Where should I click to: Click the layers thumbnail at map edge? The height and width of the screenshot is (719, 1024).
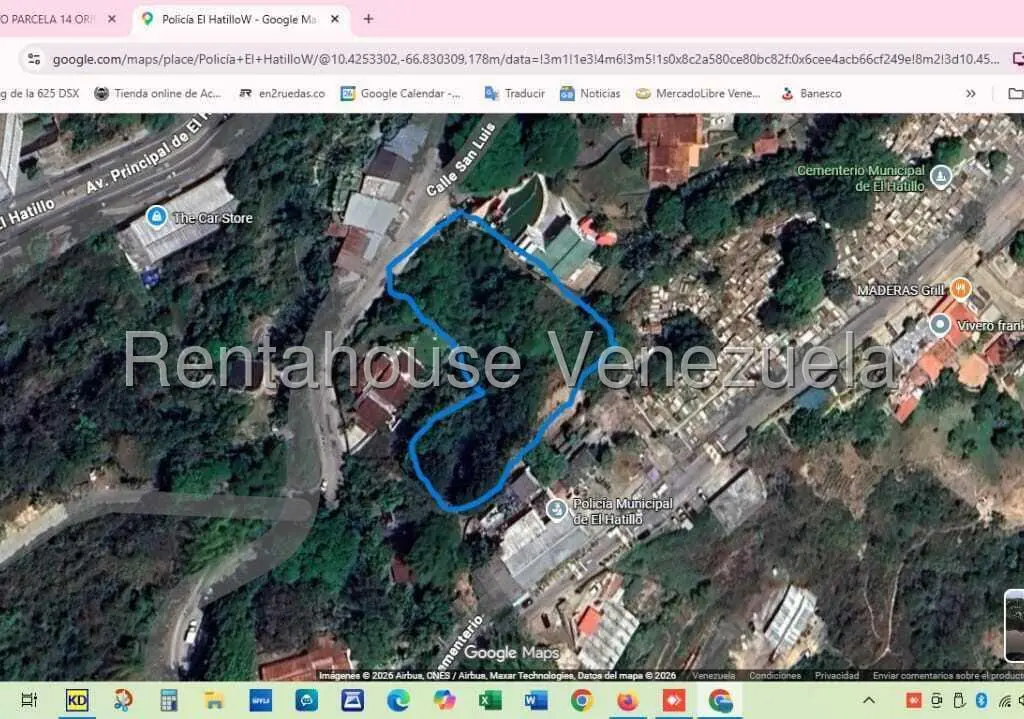tap(1014, 626)
